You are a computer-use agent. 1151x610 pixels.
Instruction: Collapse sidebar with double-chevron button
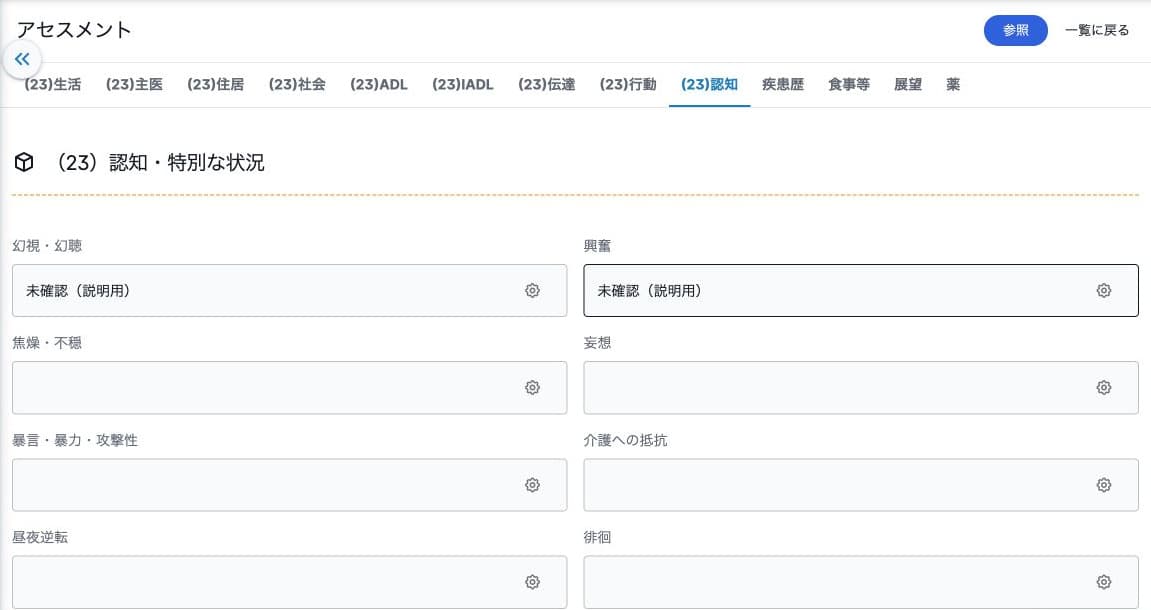point(22,59)
